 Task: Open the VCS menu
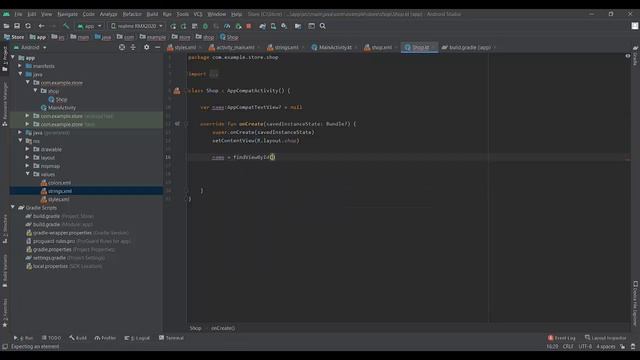click(x=198, y=14)
